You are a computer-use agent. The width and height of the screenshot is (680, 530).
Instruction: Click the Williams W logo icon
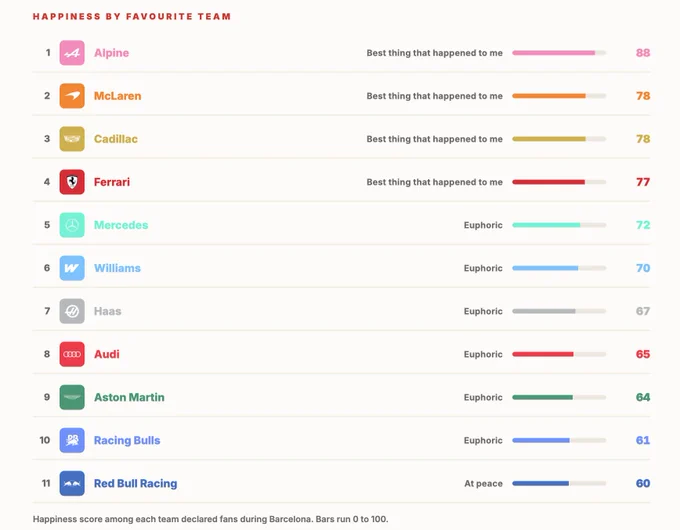[72, 268]
